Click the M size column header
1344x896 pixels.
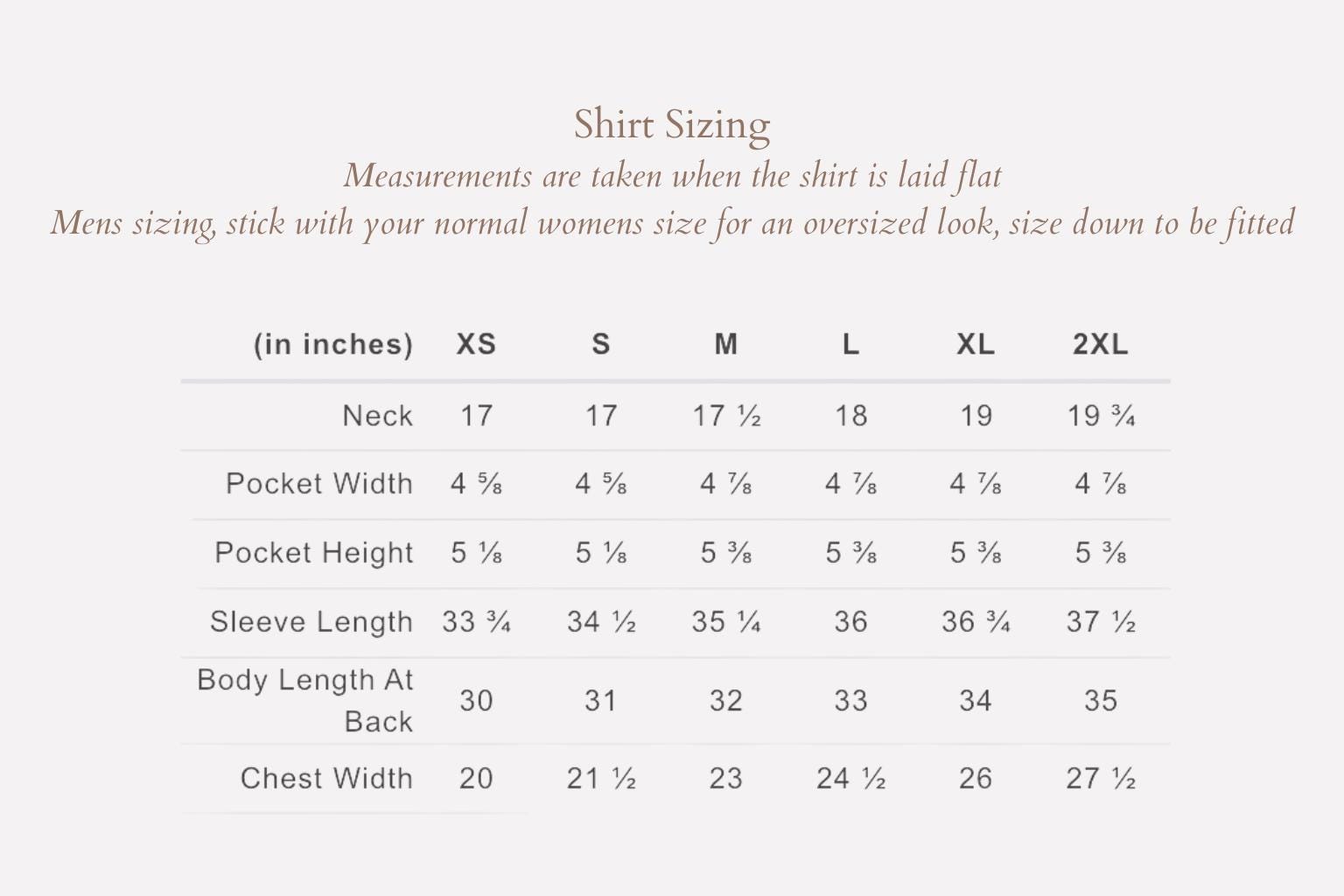pos(726,344)
